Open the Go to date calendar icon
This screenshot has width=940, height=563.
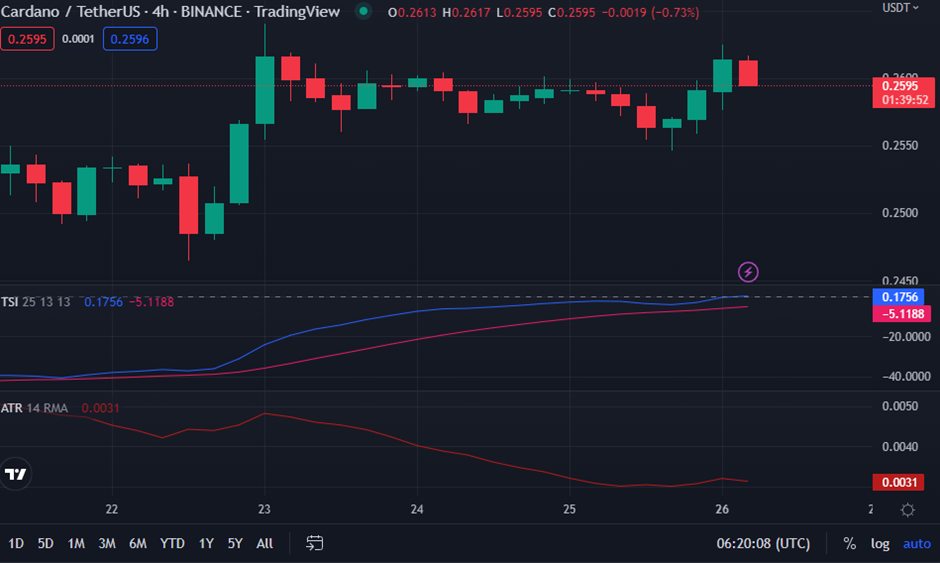(x=315, y=543)
